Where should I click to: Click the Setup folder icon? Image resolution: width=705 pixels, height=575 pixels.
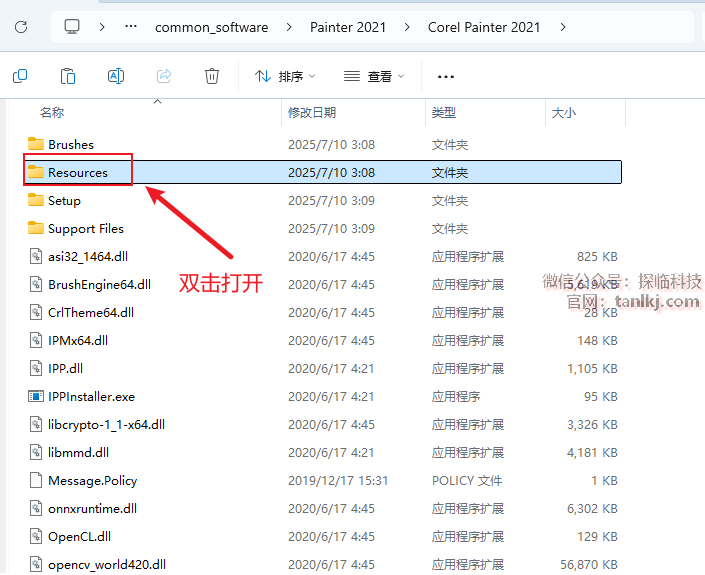coord(36,200)
